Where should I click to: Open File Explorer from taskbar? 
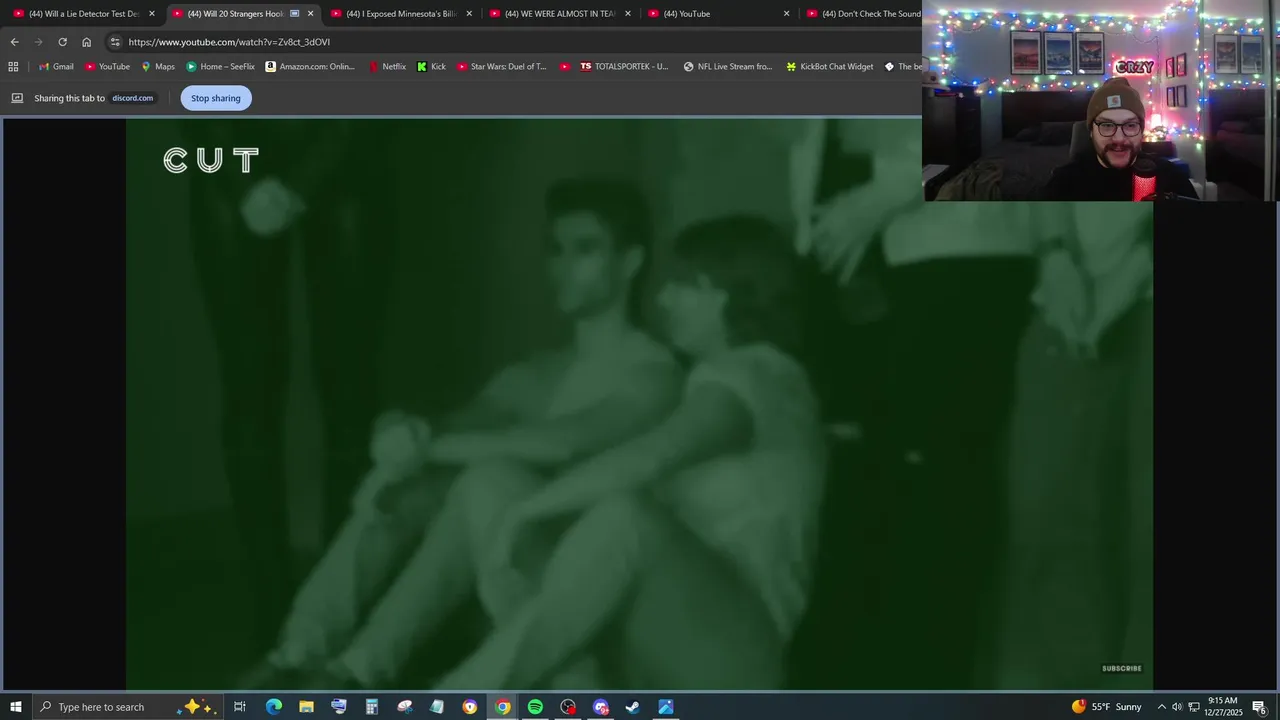tap(306, 707)
